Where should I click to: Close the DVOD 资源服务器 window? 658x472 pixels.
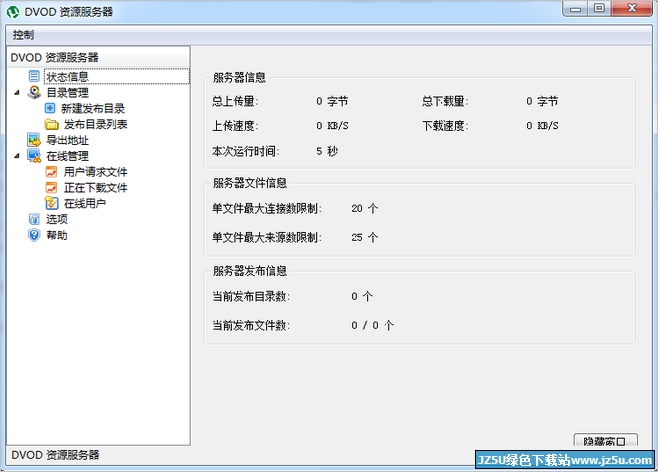(632, 8)
